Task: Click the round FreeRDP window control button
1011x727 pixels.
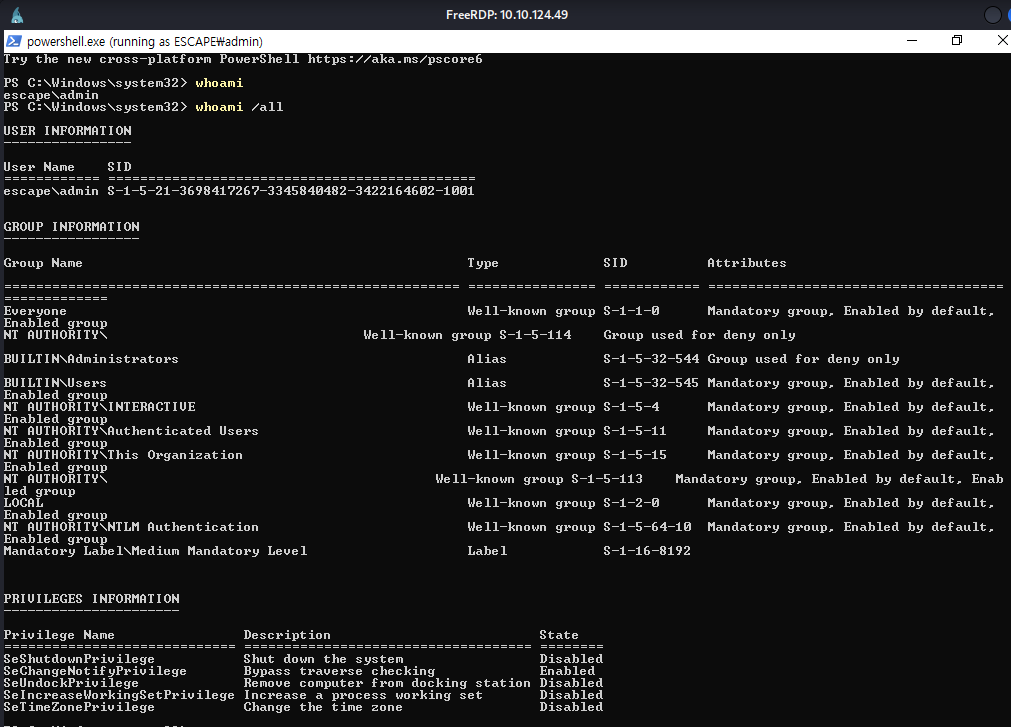Action: point(992,15)
